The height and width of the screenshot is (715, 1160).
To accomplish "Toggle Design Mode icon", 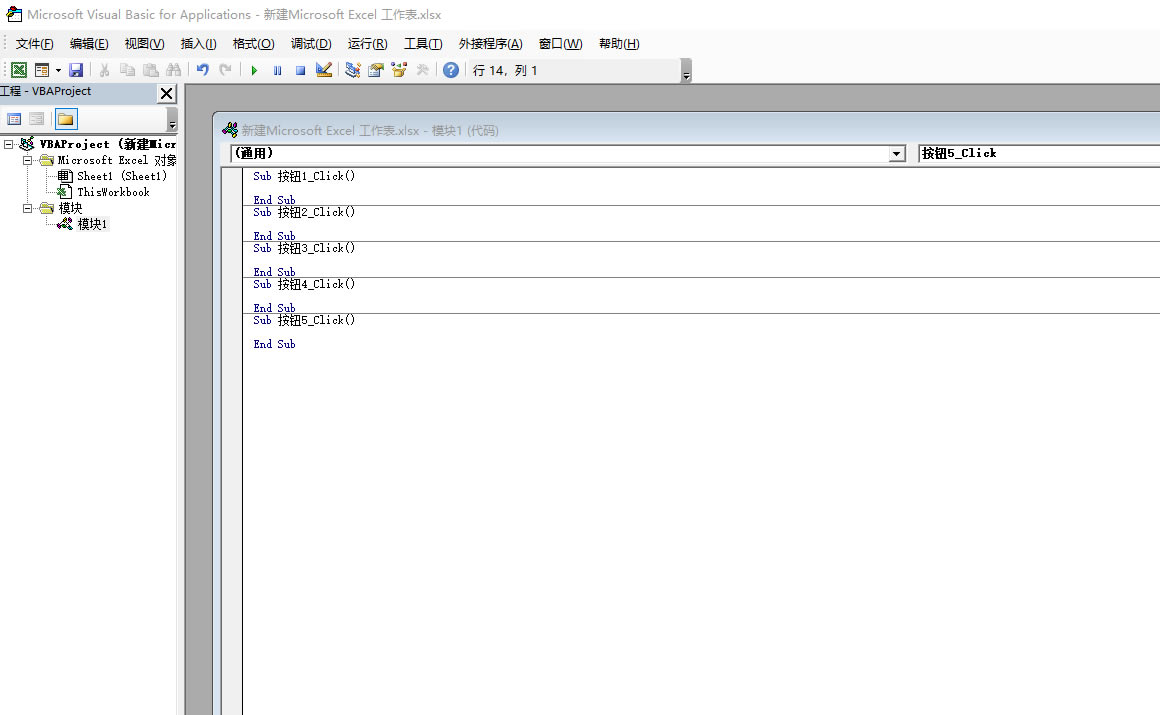I will pyautogui.click(x=324, y=70).
